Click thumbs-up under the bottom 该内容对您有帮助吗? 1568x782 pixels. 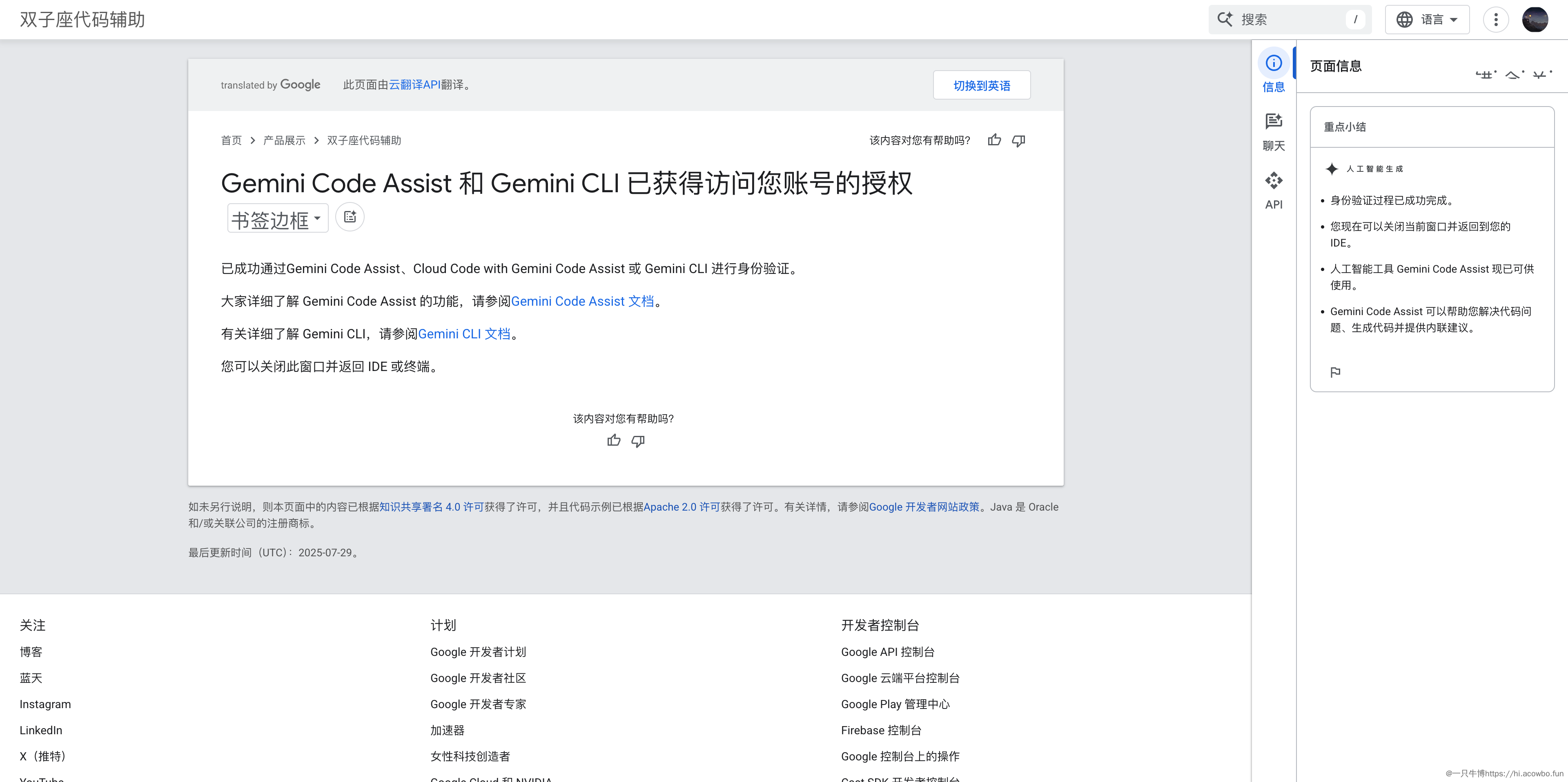(x=614, y=441)
